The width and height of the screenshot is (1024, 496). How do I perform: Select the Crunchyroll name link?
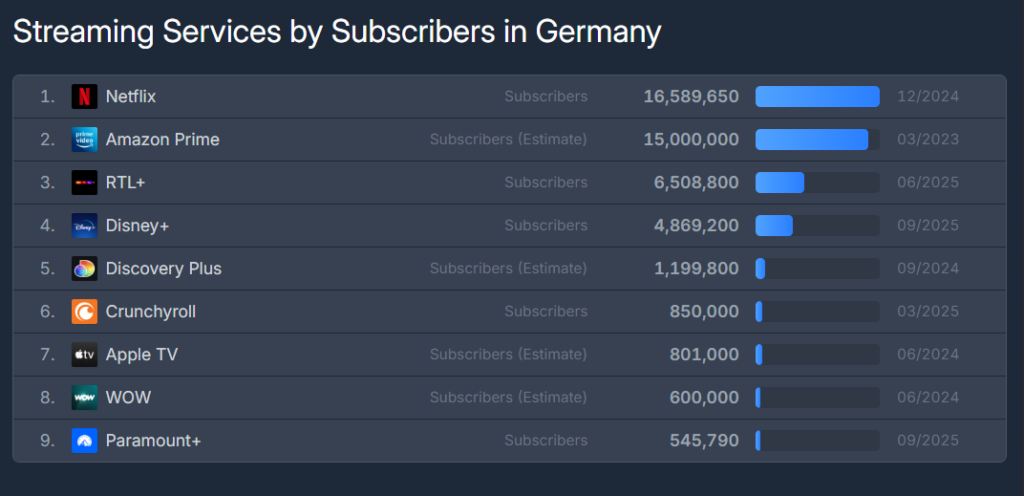click(151, 312)
